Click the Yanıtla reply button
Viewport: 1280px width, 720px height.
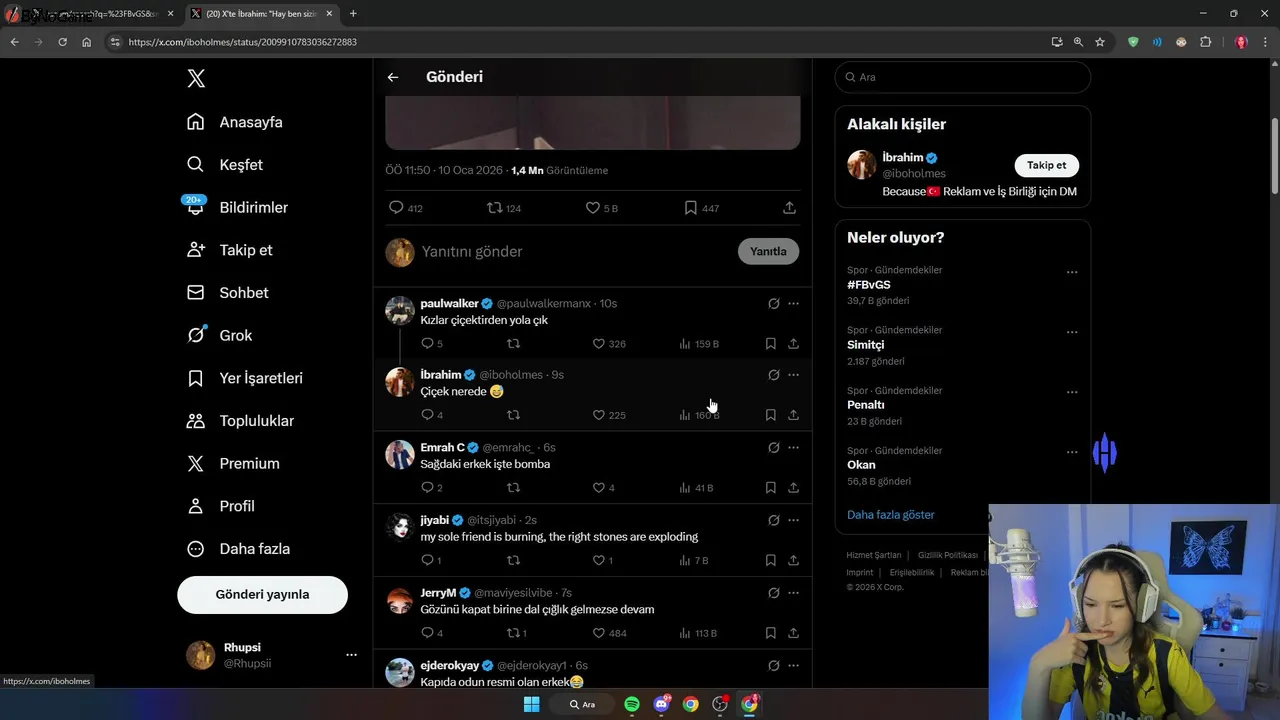[x=768, y=251]
